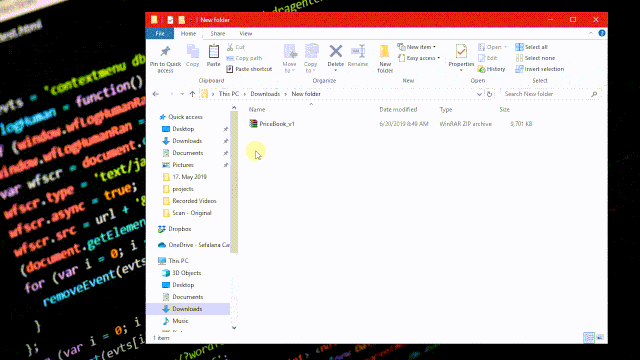Go up one folder level arrow
The height and width of the screenshot is (360, 640).
pyautogui.click(x=192, y=94)
